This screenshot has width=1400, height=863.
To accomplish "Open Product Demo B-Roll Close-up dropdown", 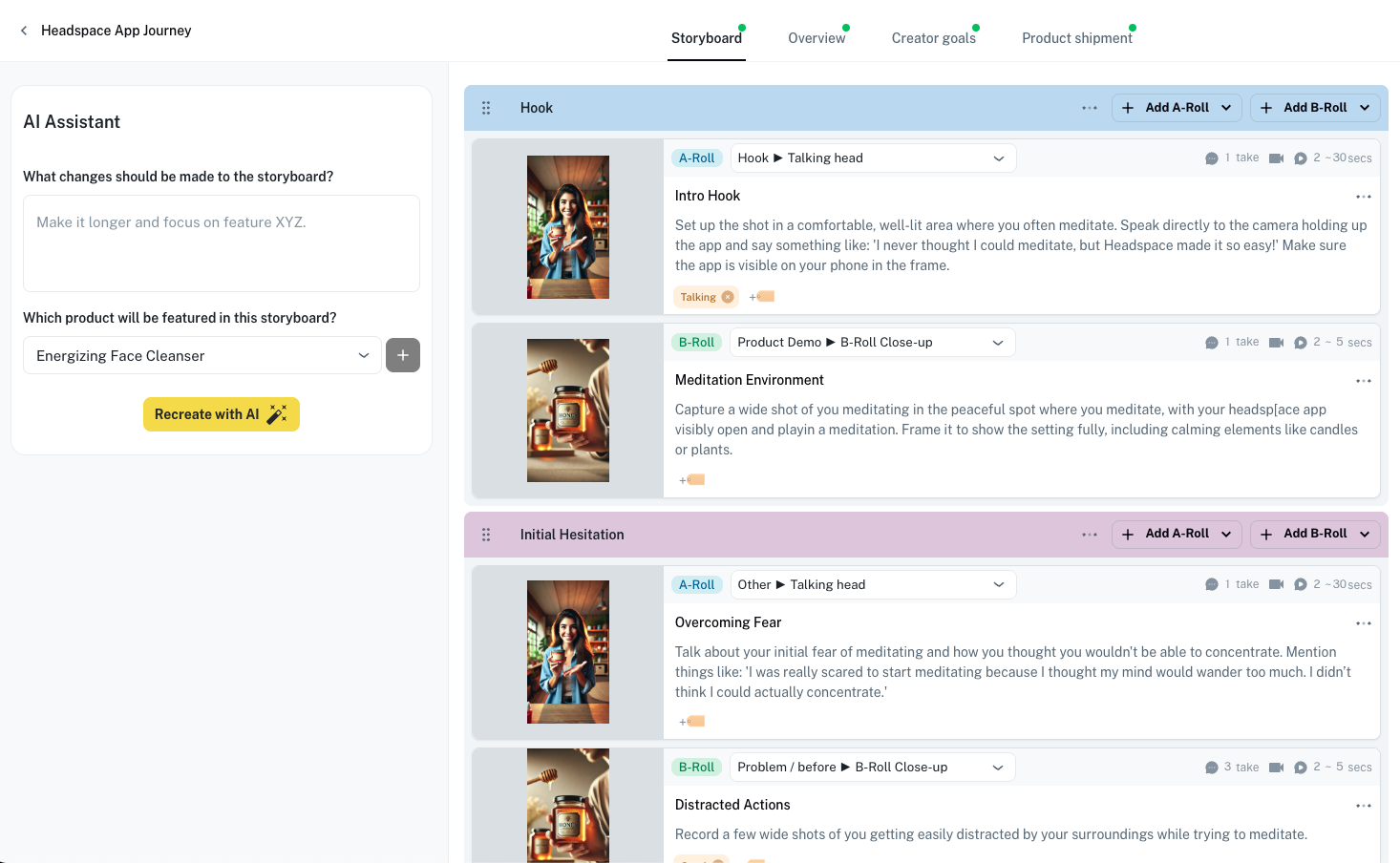I will pyautogui.click(x=873, y=343).
